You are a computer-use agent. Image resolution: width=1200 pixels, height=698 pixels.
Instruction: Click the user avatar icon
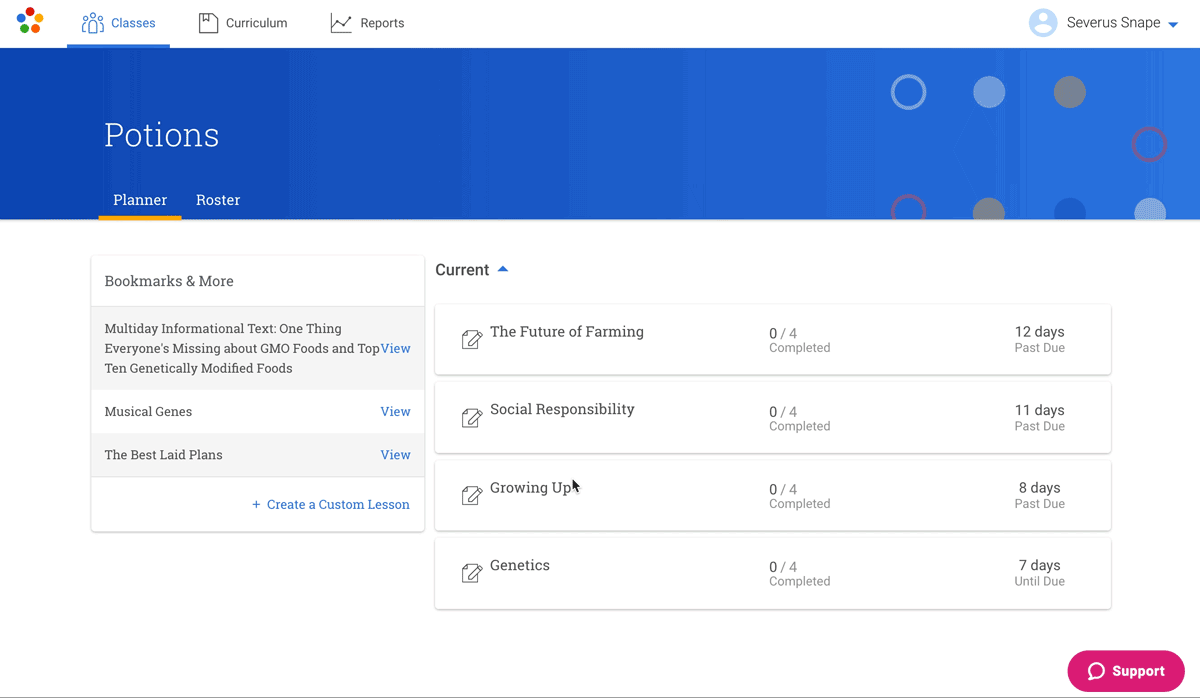tap(1043, 23)
